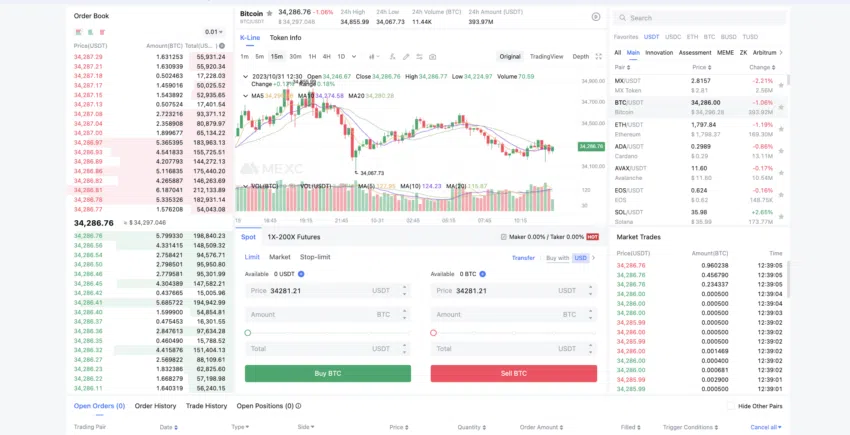Click the info icon beside Open Positions
Viewport: 850px width, 435px height.
298,406
